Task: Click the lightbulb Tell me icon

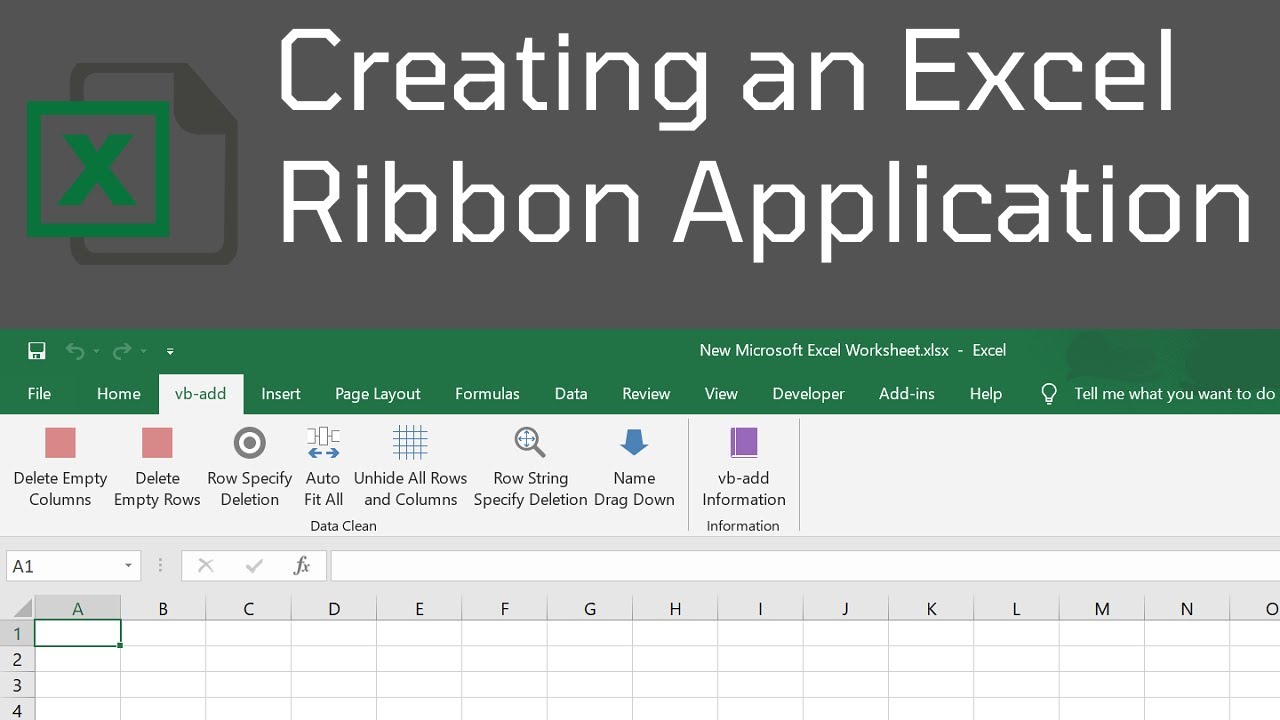Action: tap(1049, 394)
